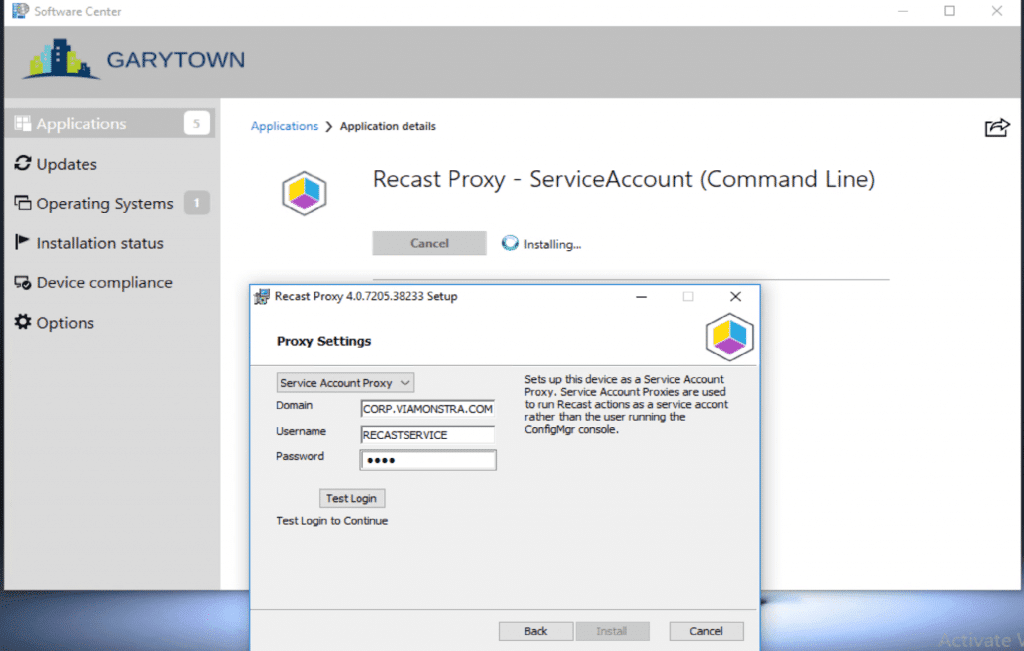Click the Installing progress spinner
The width and height of the screenshot is (1024, 651).
510,243
